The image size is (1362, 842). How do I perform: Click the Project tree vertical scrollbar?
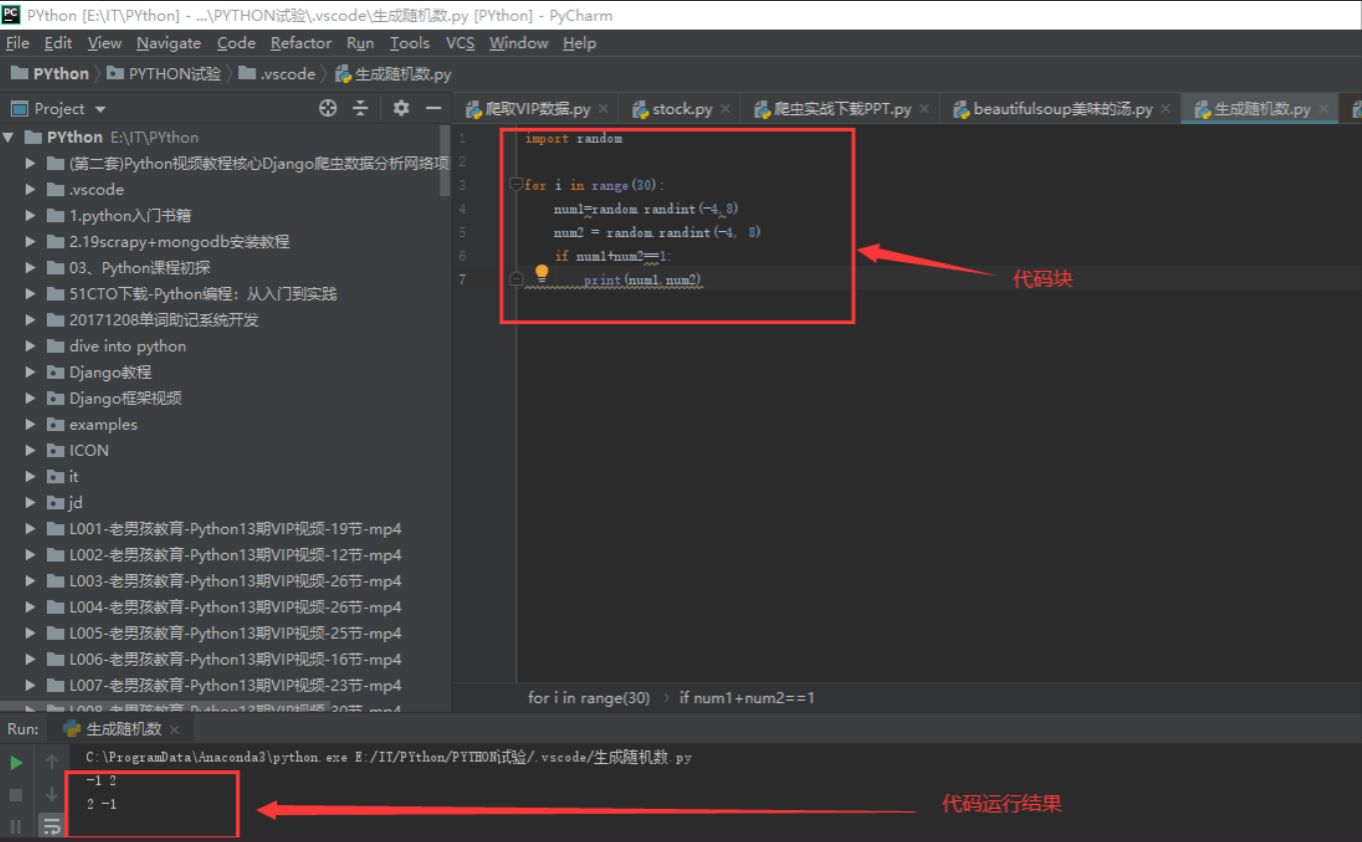(445, 160)
